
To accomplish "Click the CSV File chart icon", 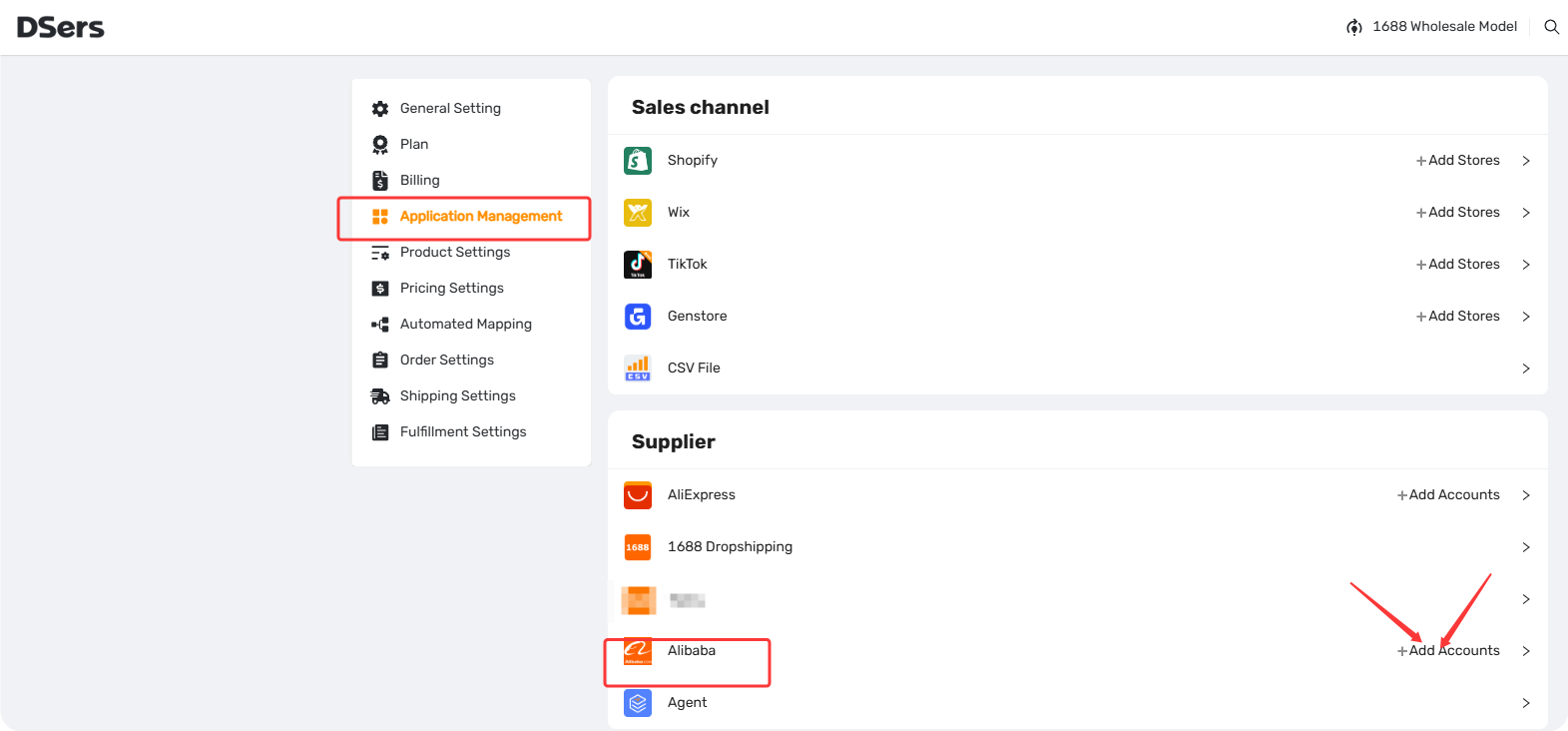I will tap(638, 368).
